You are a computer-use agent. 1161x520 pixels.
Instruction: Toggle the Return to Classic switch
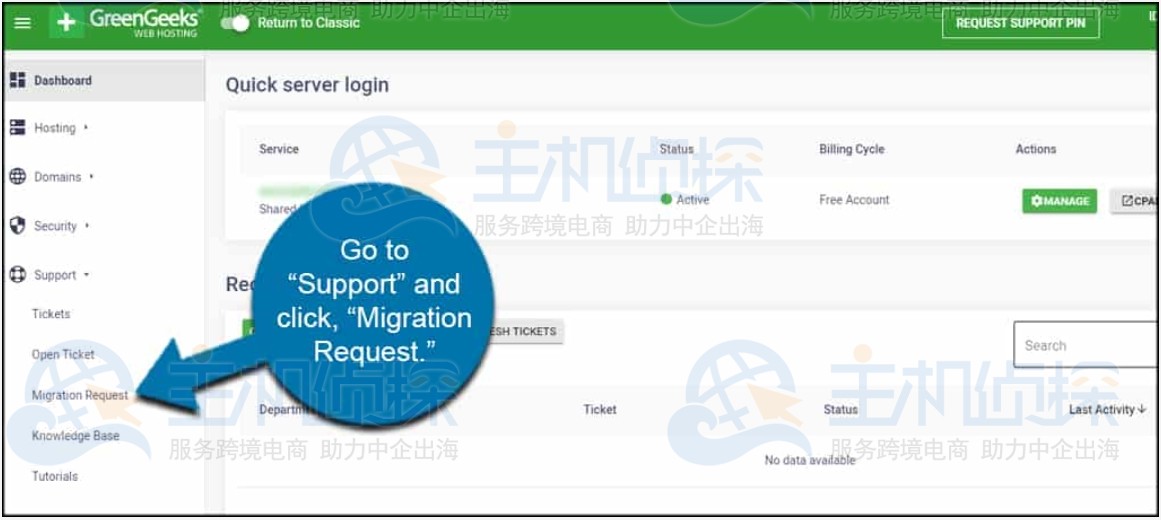pos(235,23)
